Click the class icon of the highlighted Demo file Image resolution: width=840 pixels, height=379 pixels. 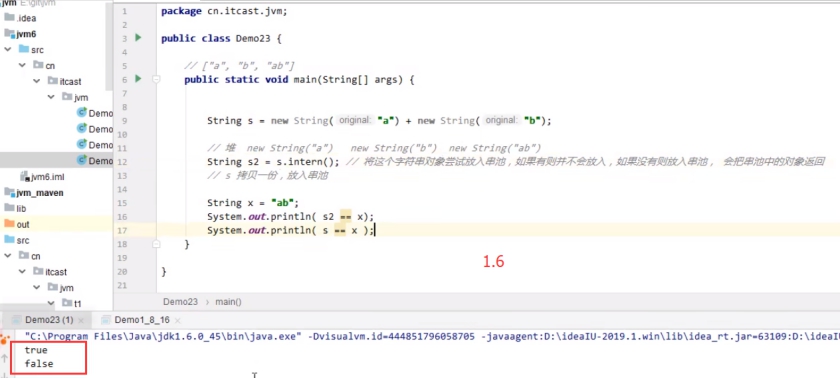(x=82, y=160)
